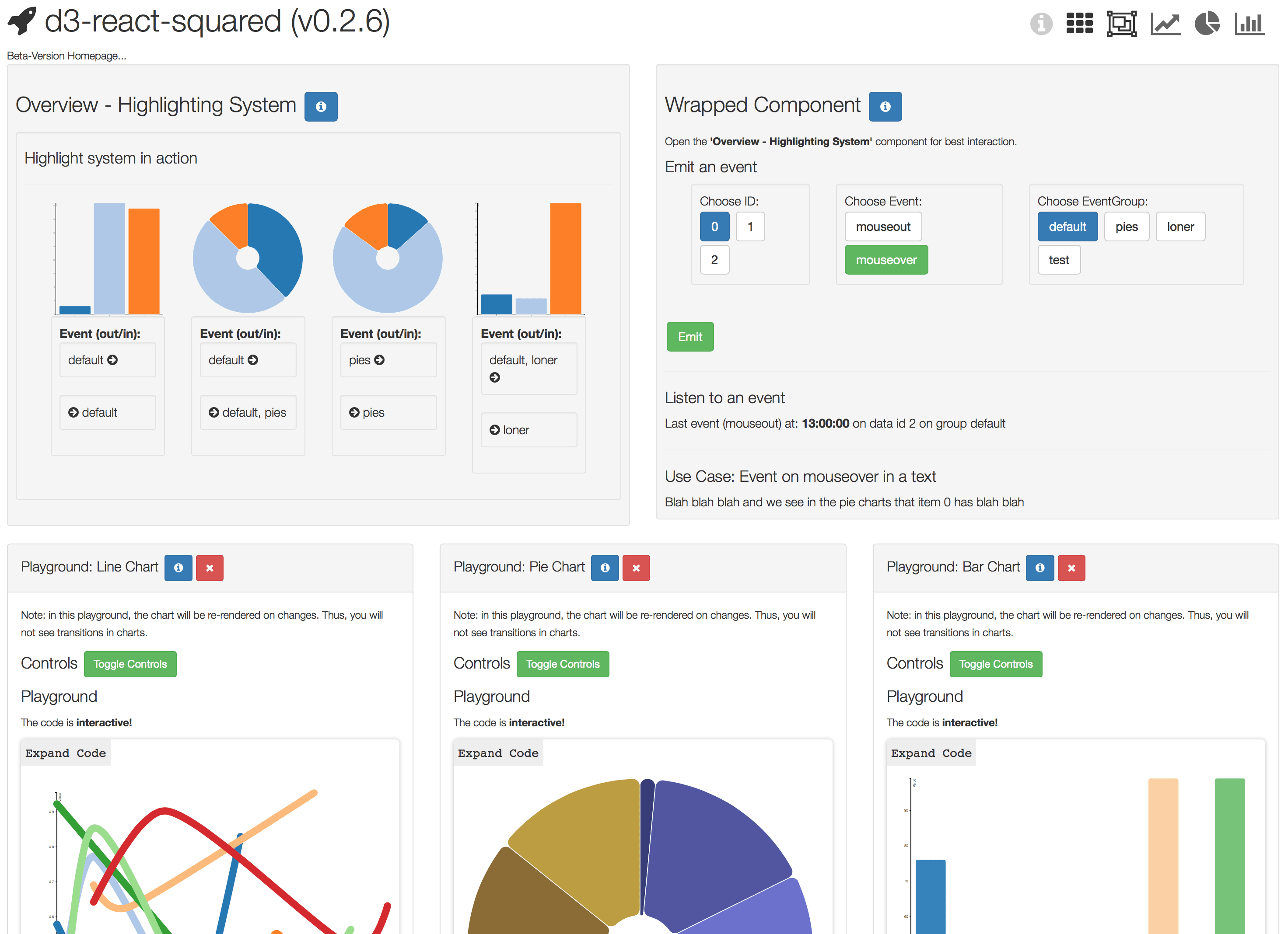
Task: Click 'pies' outgoing event box in third chart
Action: tap(388, 360)
